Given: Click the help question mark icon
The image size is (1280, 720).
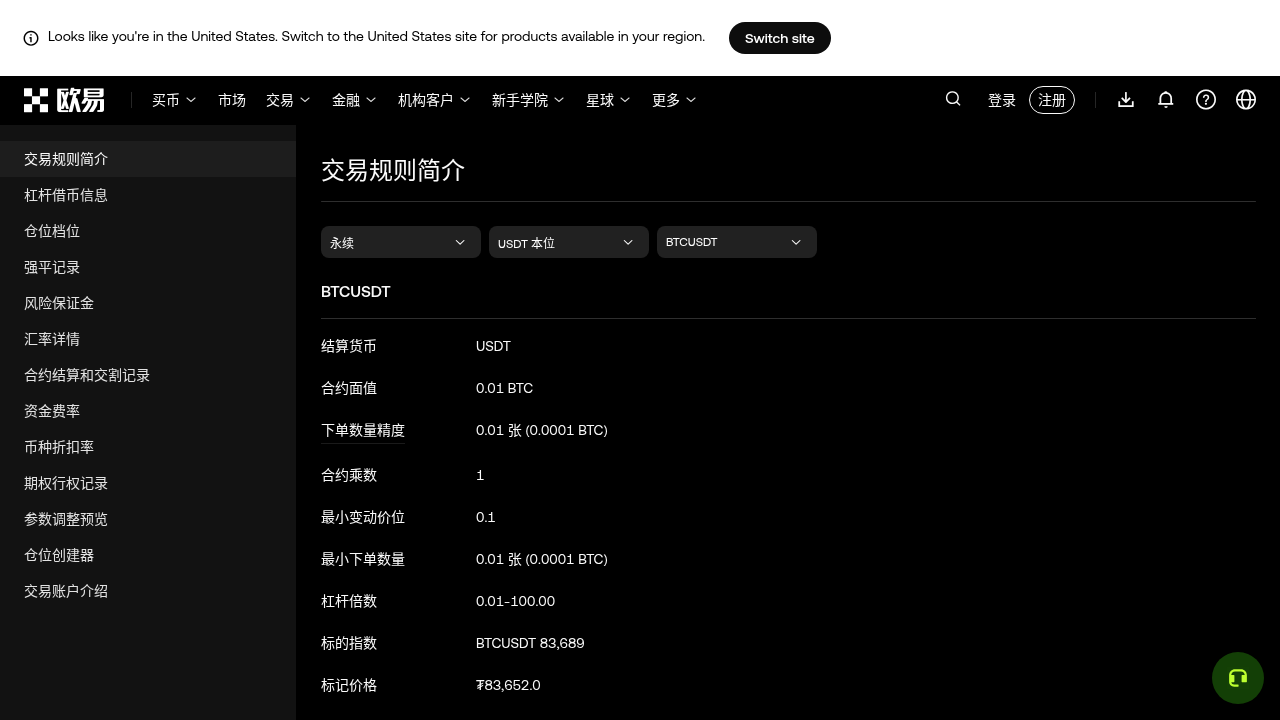Looking at the screenshot, I should point(1206,100).
